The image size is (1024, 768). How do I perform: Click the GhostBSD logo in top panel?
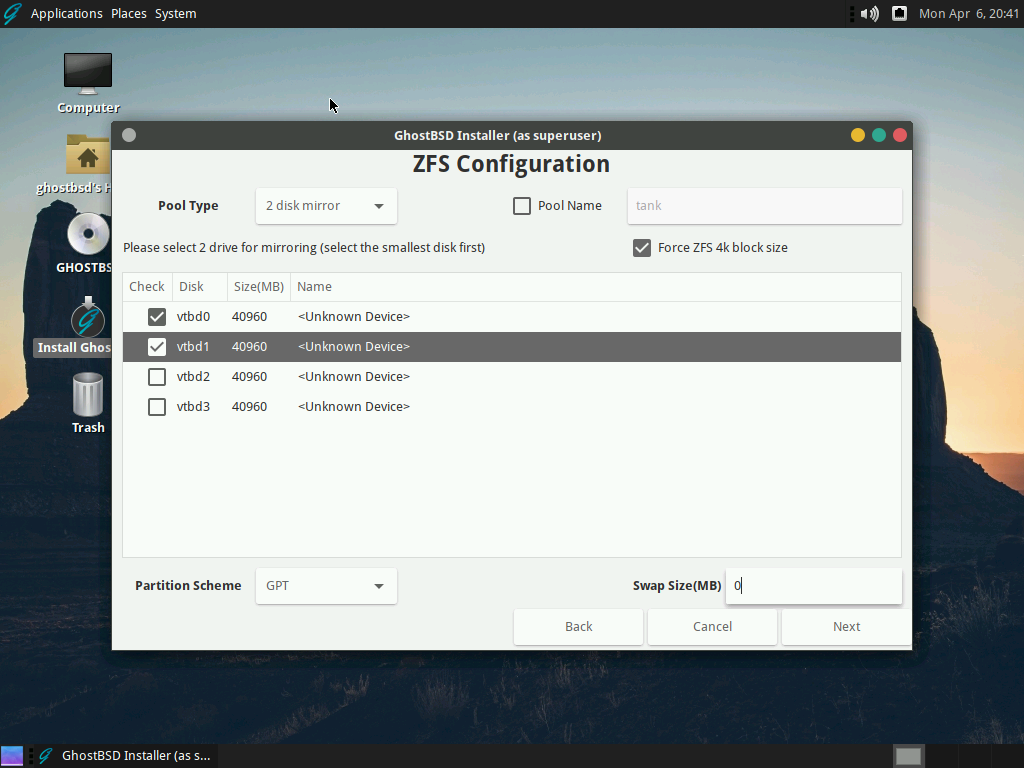(12, 14)
